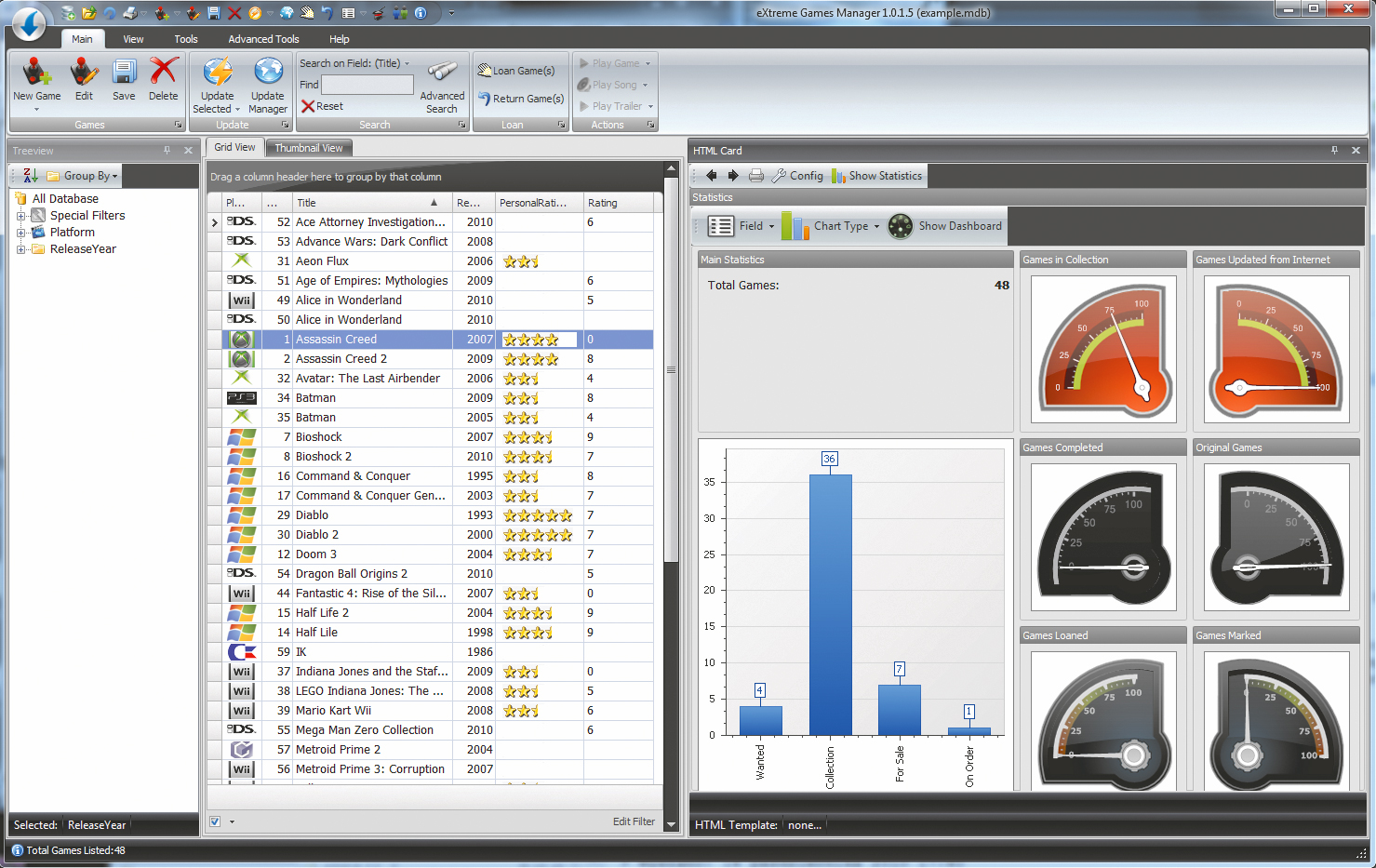Viewport: 1376px width, 868px height.
Task: Click the printer icon in HTML Card
Action: coord(756,176)
